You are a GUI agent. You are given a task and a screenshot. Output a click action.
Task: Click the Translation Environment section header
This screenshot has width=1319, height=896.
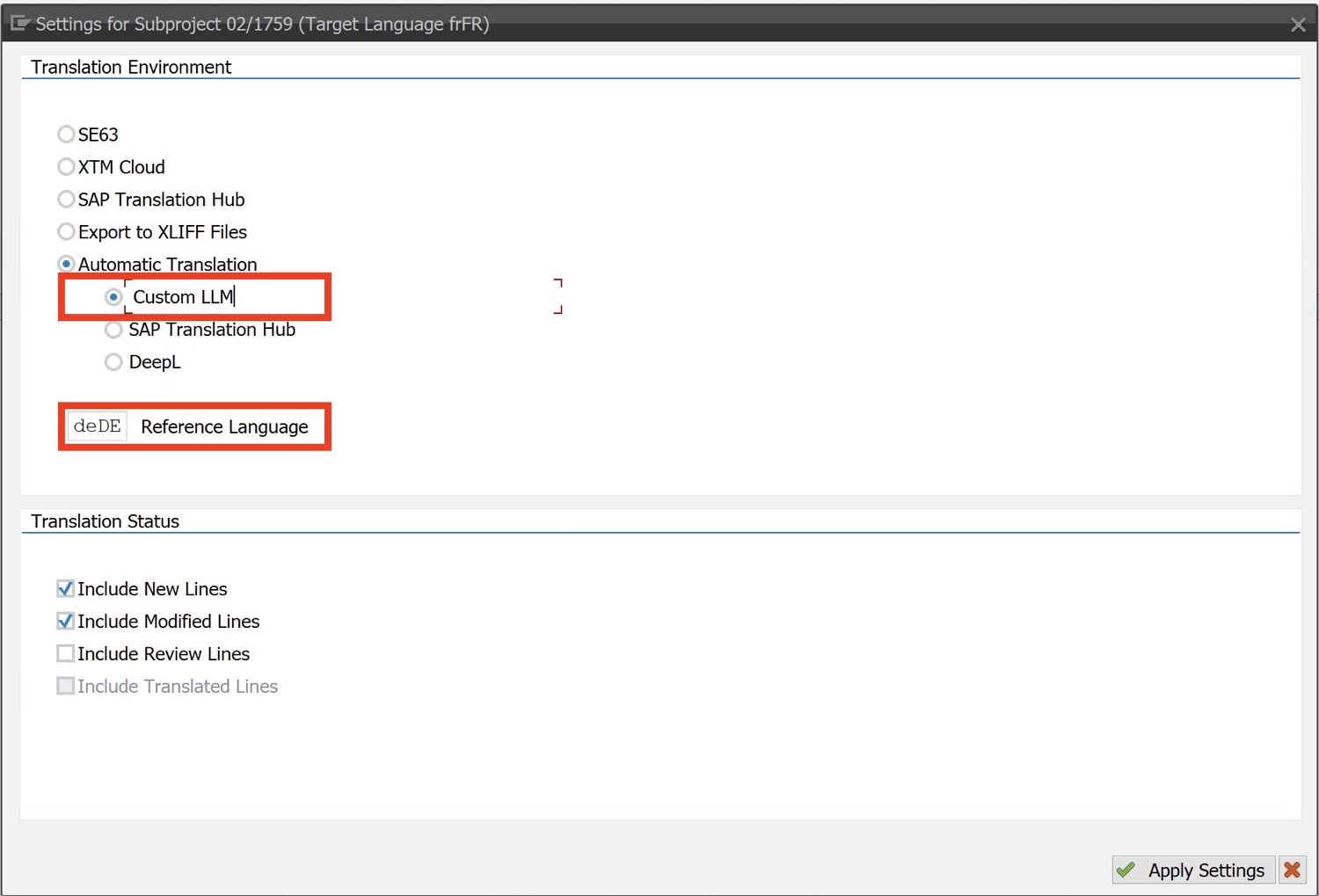(x=131, y=67)
